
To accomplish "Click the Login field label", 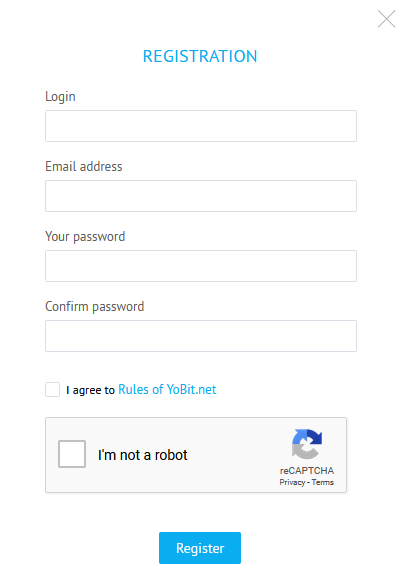I will 60,97.
